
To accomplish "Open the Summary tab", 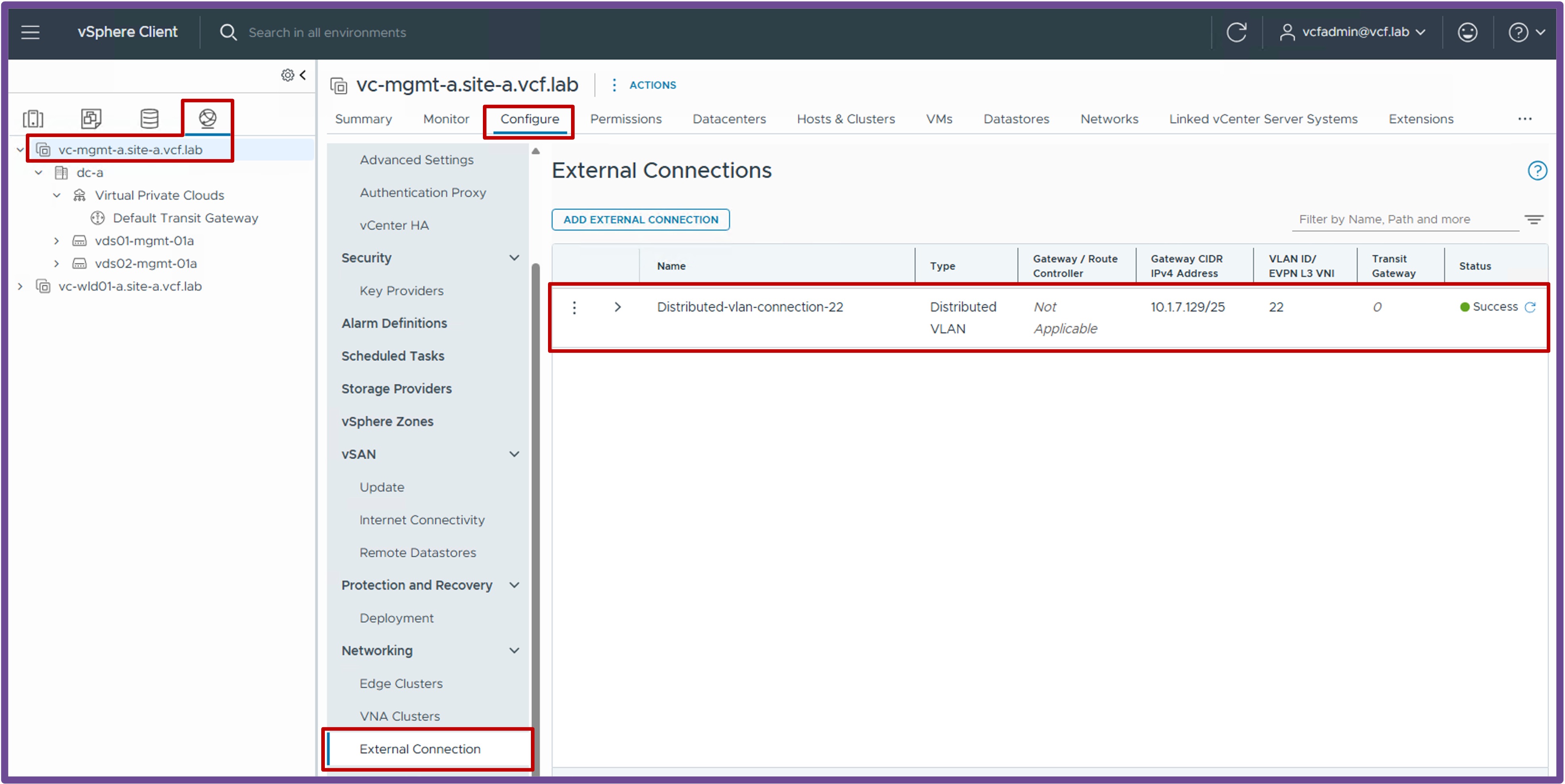I will pyautogui.click(x=363, y=119).
